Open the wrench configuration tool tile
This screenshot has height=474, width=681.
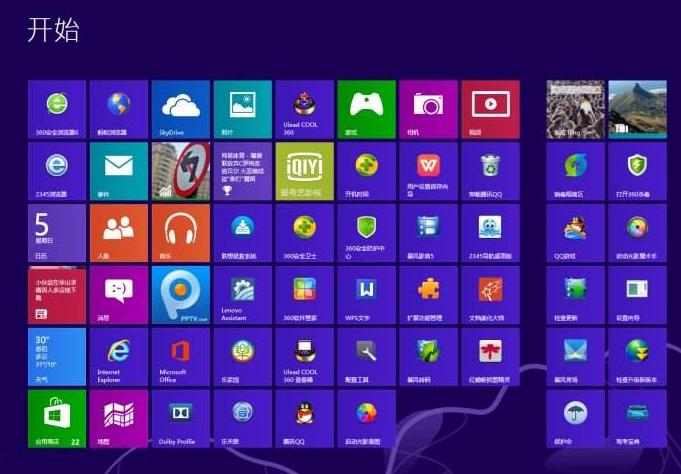(x=367, y=357)
